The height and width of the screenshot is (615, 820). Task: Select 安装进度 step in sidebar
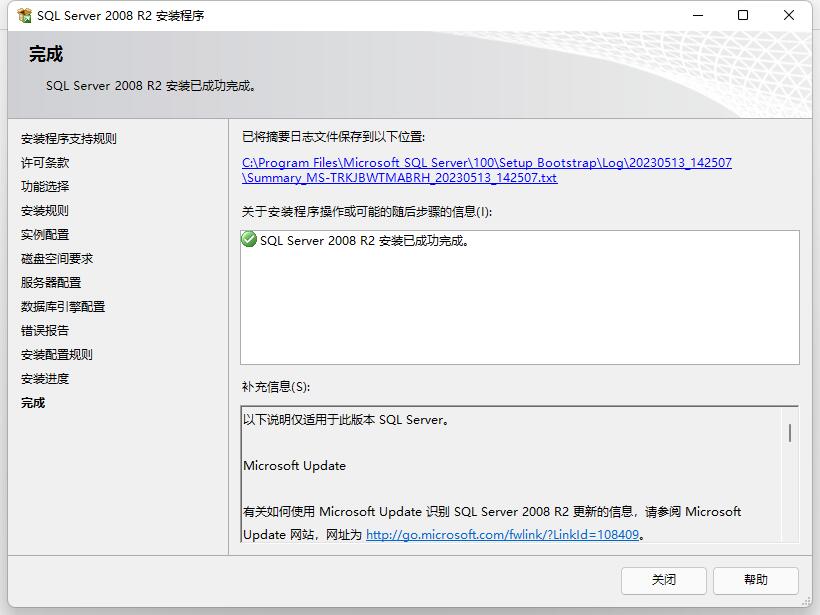pyautogui.click(x=45, y=379)
